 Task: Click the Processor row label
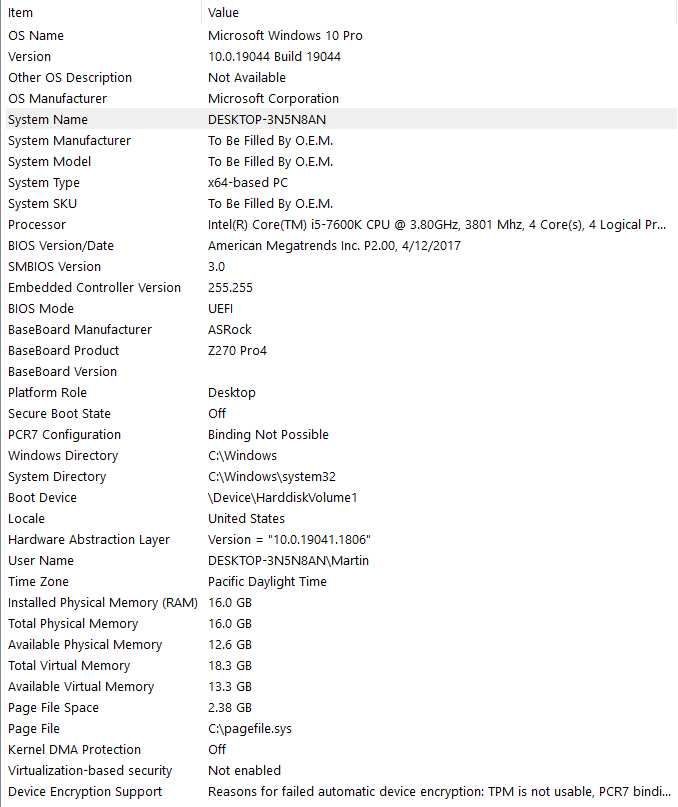click(37, 225)
